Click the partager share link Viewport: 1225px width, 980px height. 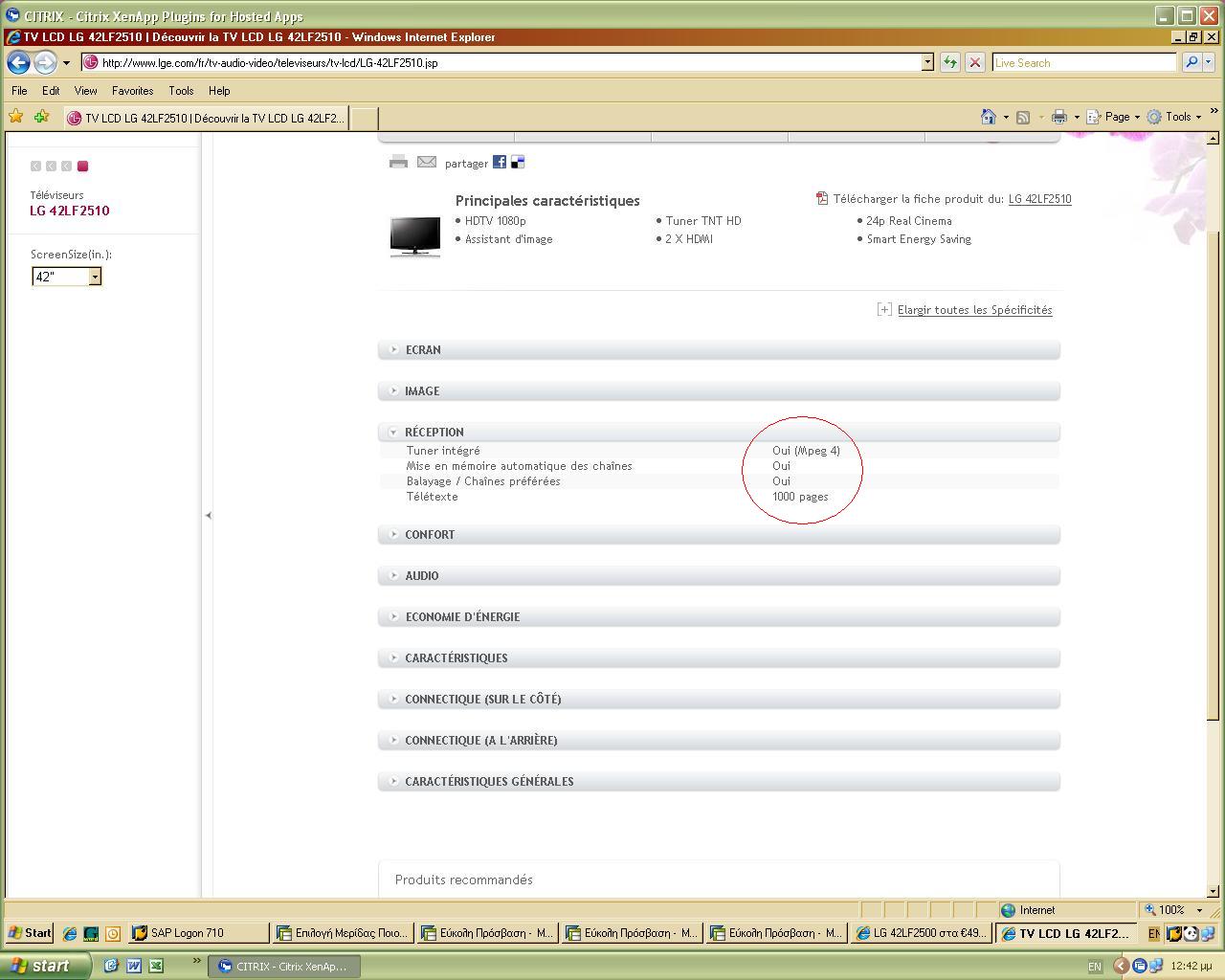point(466,164)
